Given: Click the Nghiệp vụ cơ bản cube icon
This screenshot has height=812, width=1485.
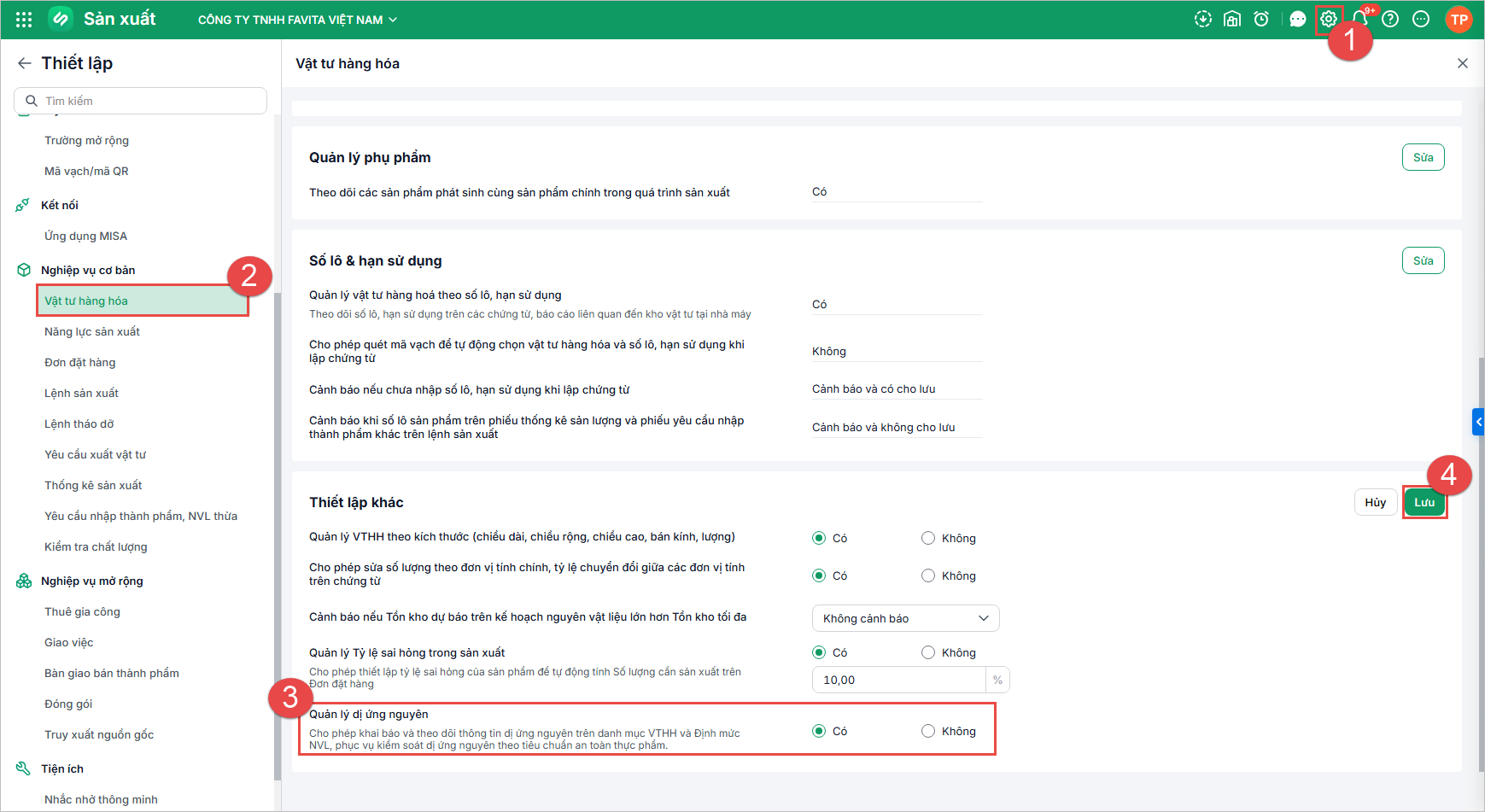Looking at the screenshot, I should tap(24, 270).
